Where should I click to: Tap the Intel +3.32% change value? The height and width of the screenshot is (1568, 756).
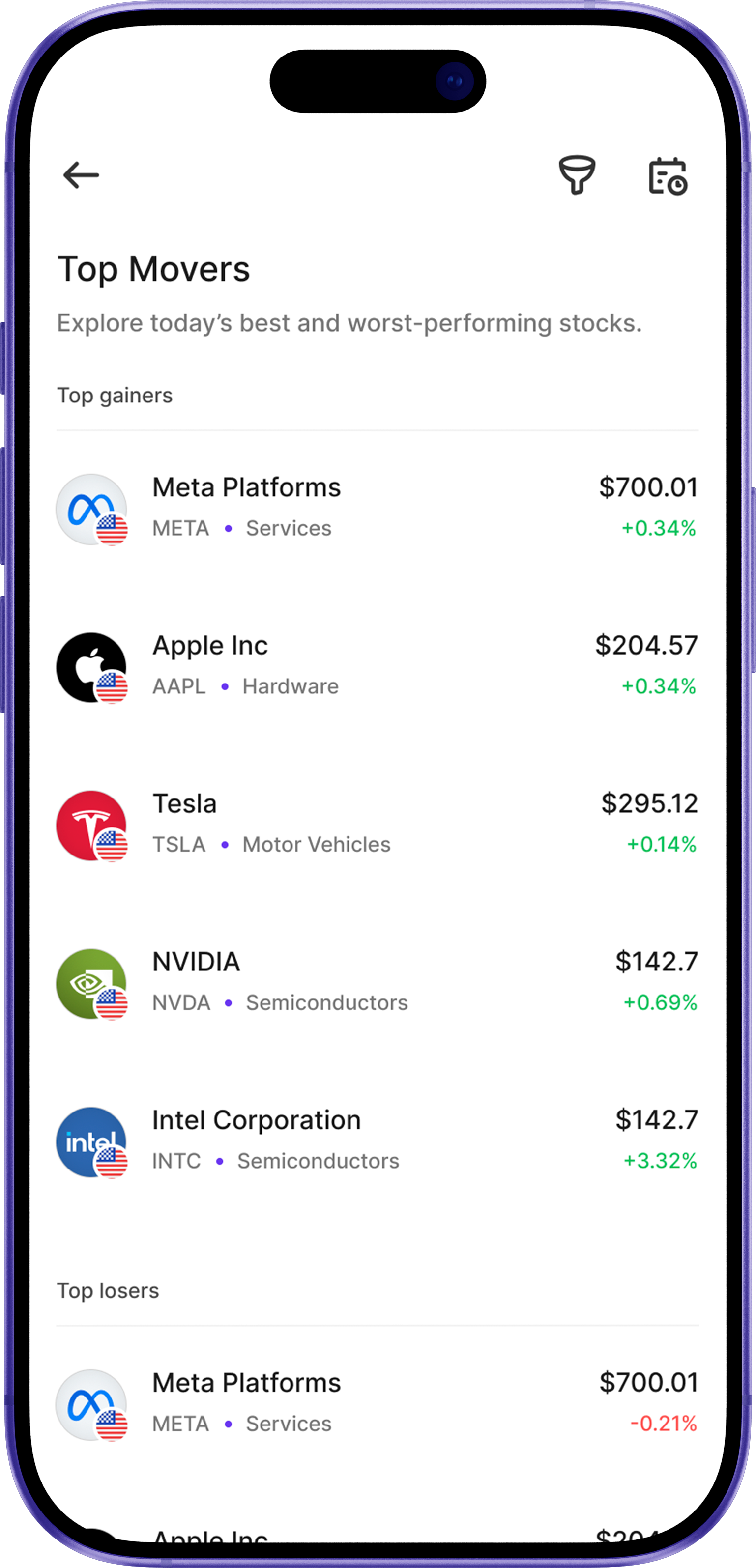[660, 1161]
